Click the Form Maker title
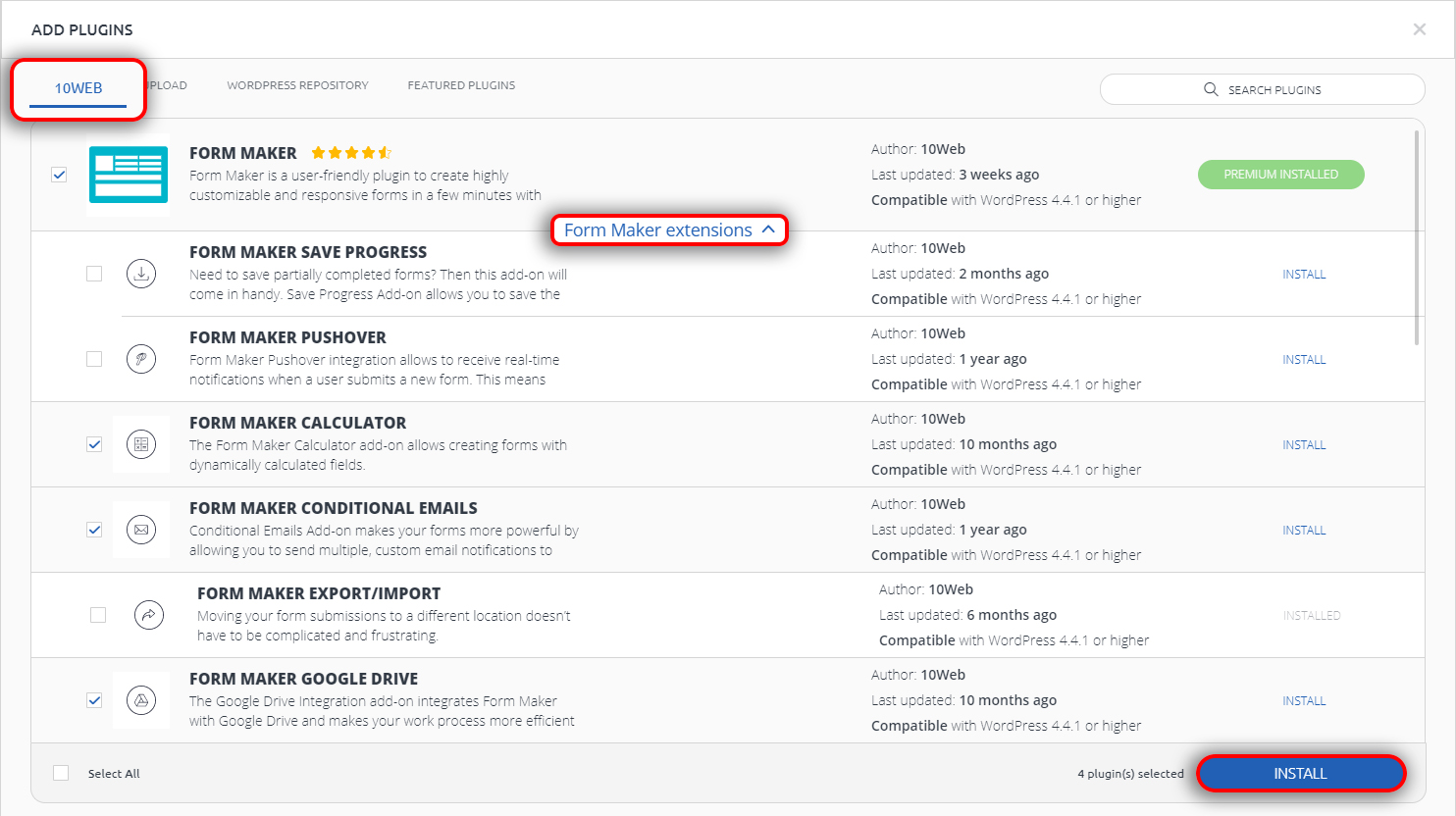The image size is (1456, 816). pyautogui.click(x=243, y=153)
